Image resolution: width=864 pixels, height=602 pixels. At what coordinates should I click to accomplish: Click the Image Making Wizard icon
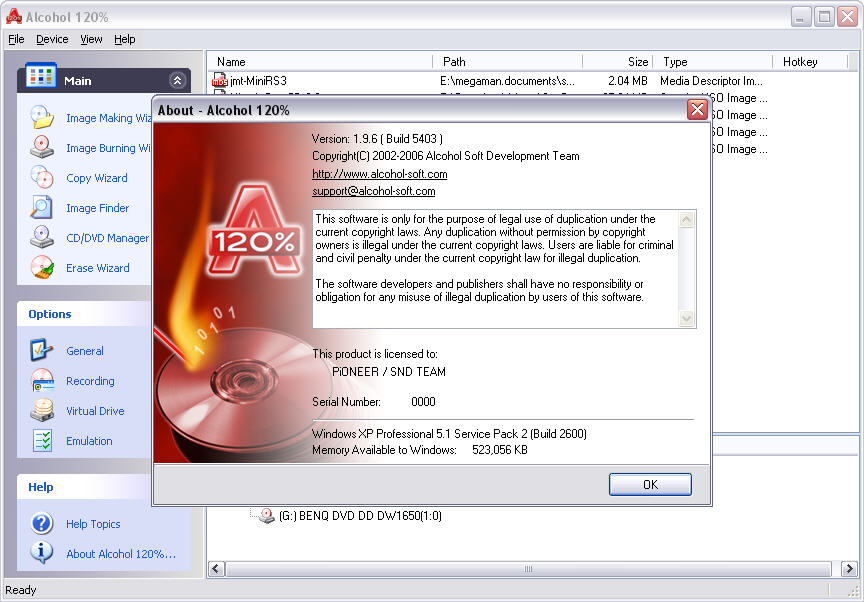tap(42, 118)
